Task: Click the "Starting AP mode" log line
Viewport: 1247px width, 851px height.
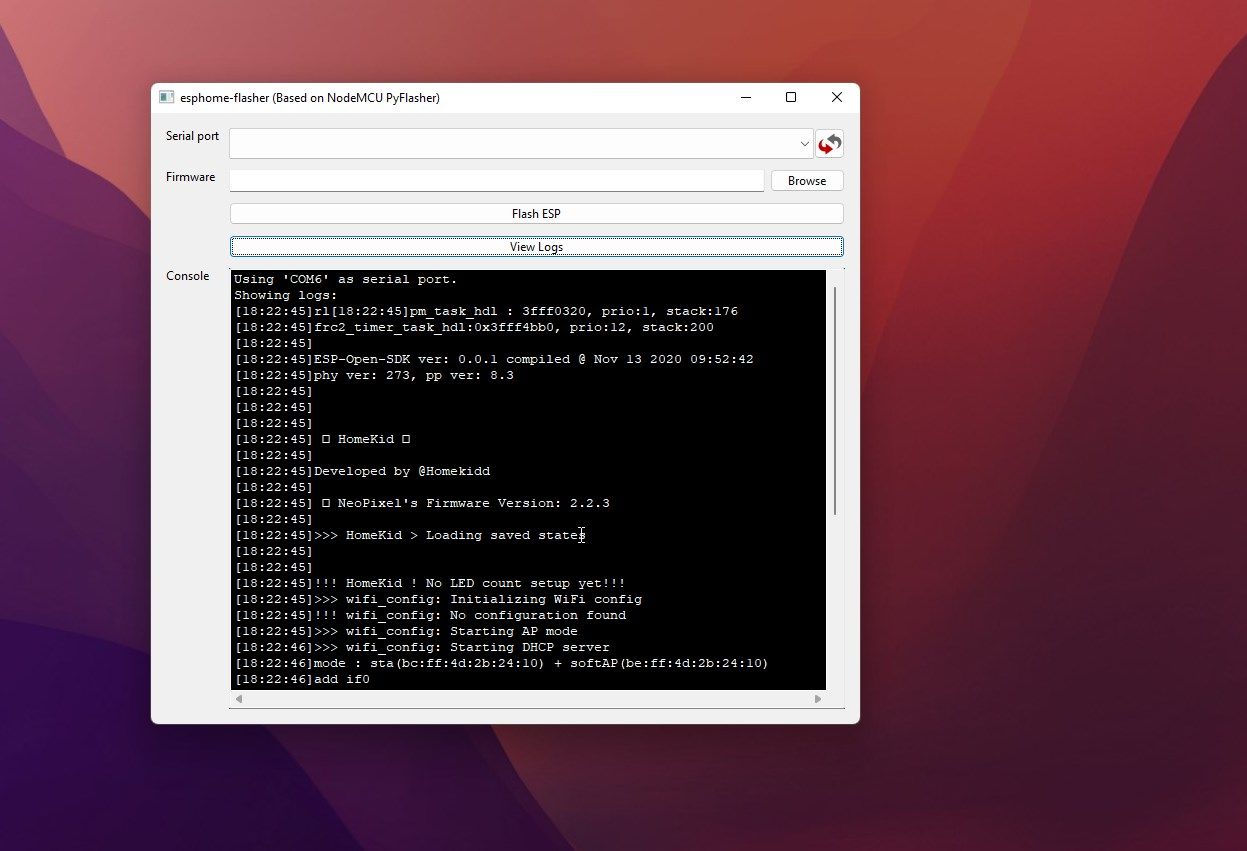Action: click(x=406, y=631)
